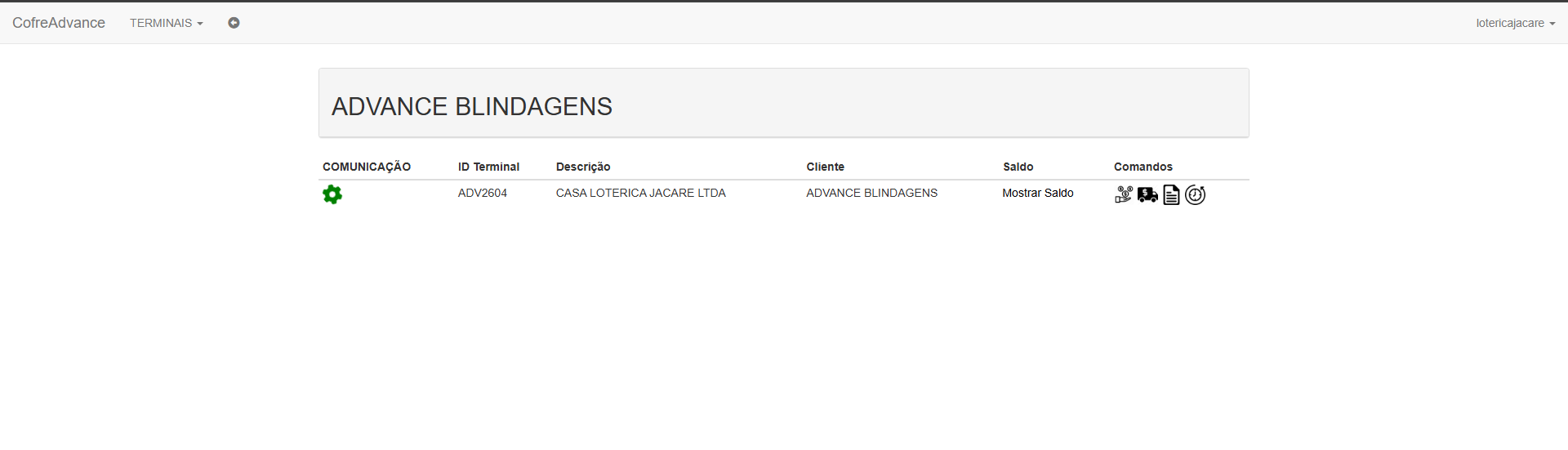Click the ADVANCE BLINDAGENS panel heading
1568x450 pixels.
[471, 106]
